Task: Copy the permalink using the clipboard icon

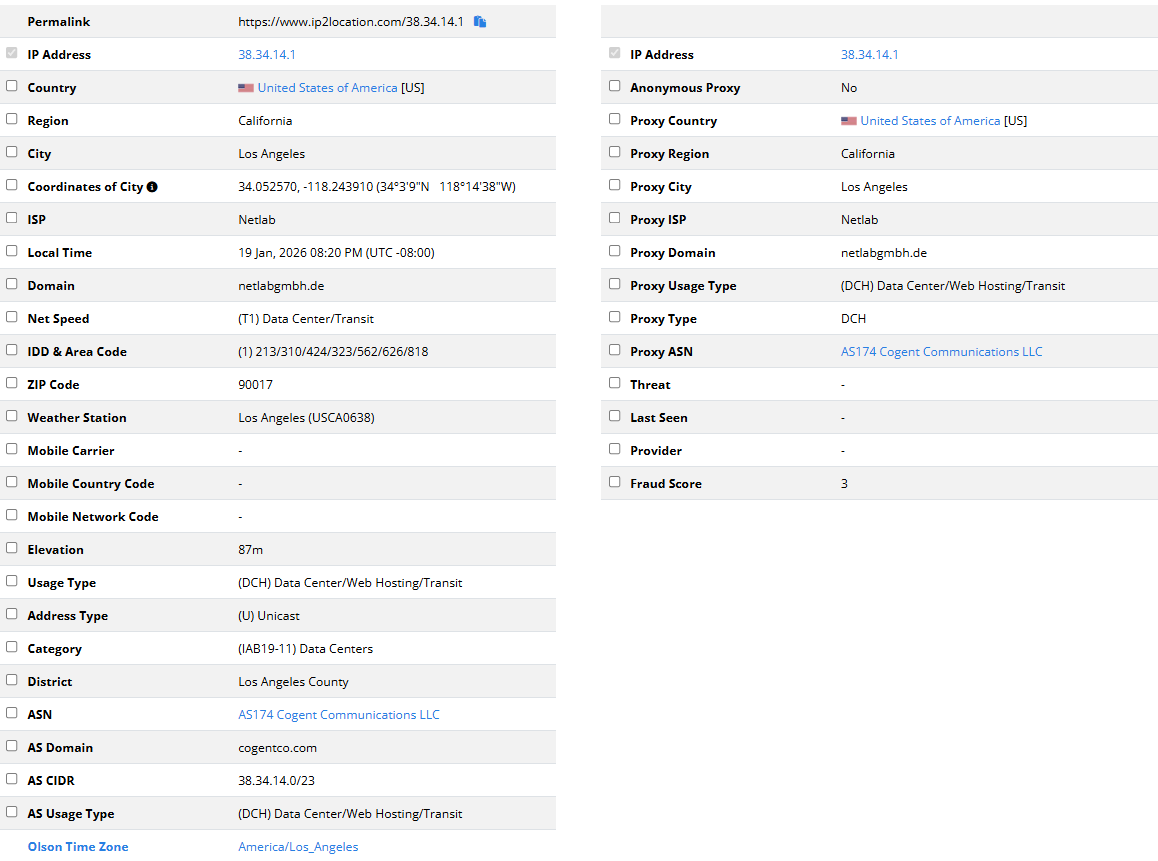Action: pyautogui.click(x=480, y=21)
